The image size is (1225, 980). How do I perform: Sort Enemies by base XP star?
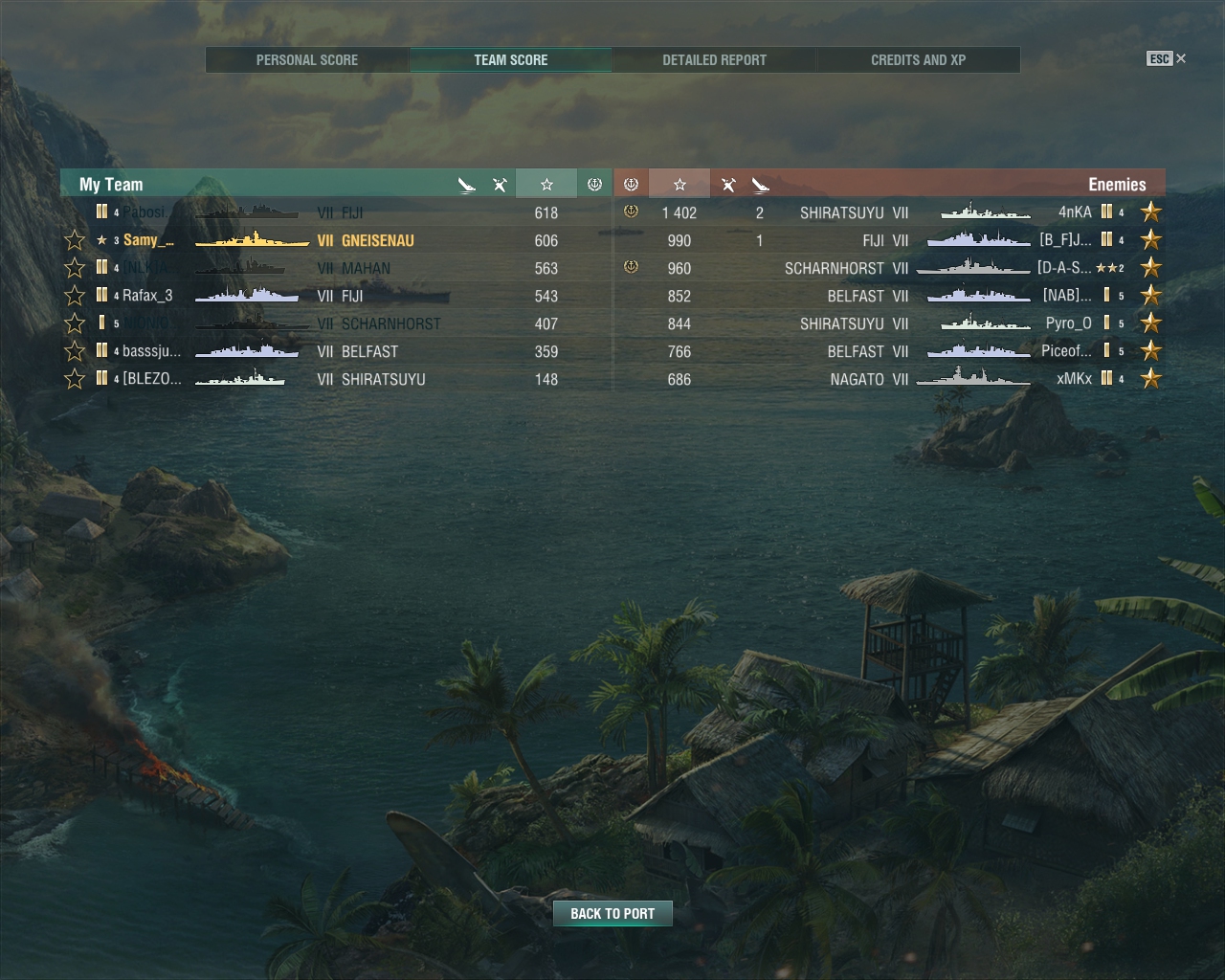(x=679, y=184)
